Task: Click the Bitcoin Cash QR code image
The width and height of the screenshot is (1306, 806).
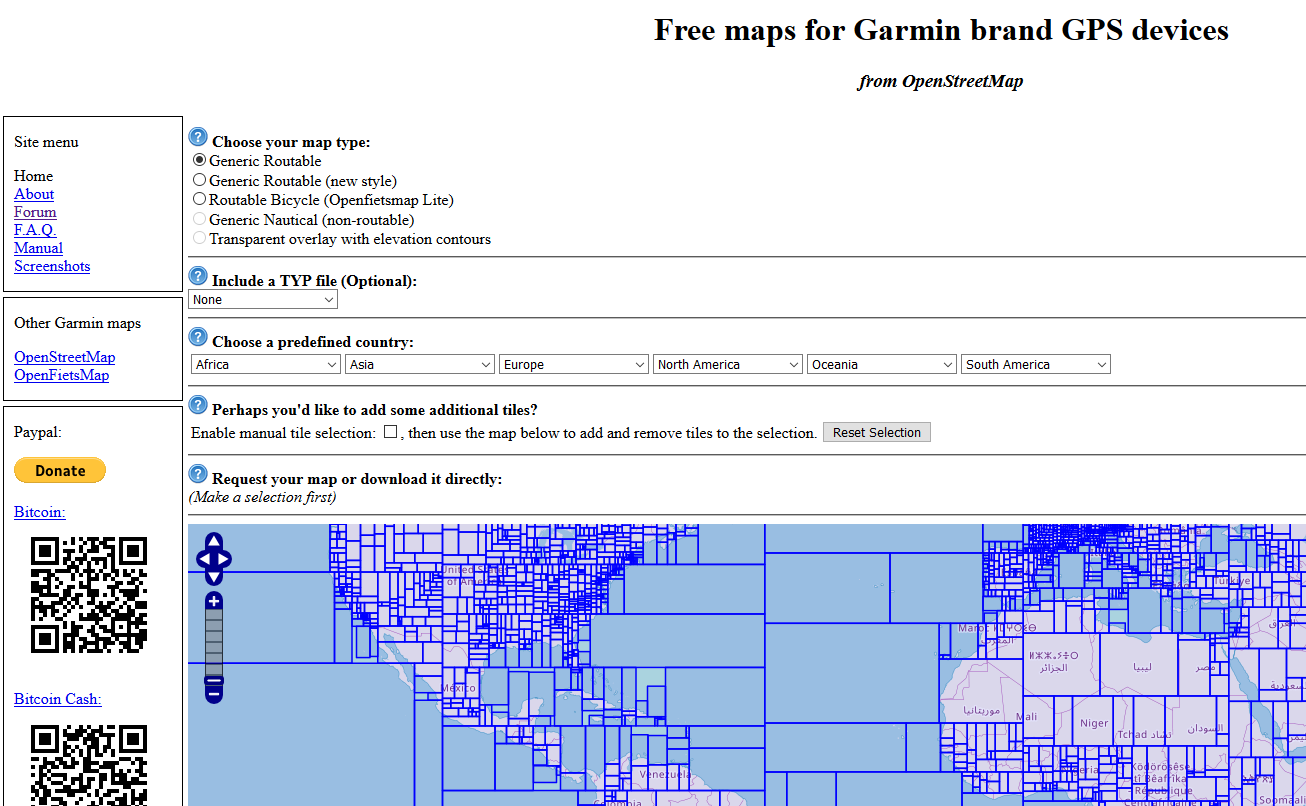Action: [x=89, y=764]
